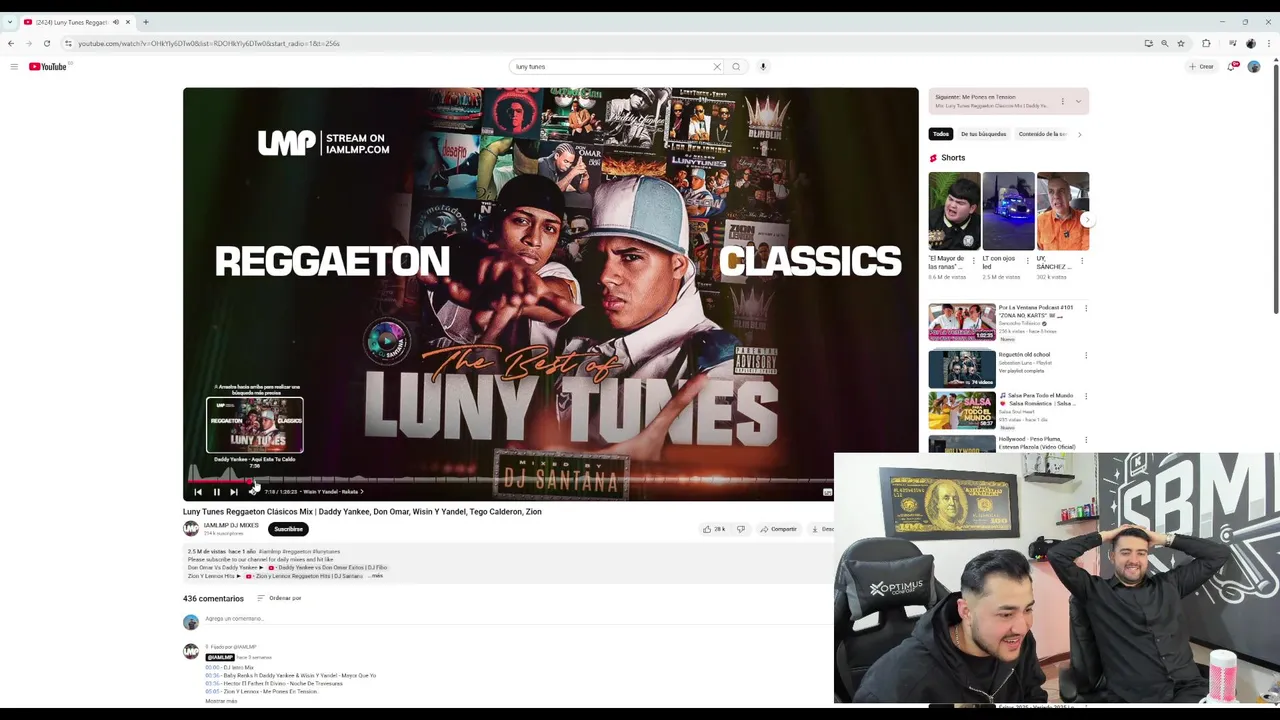Viewport: 1280px width, 720px height.
Task: Open a new browser tab
Action: tap(146, 22)
